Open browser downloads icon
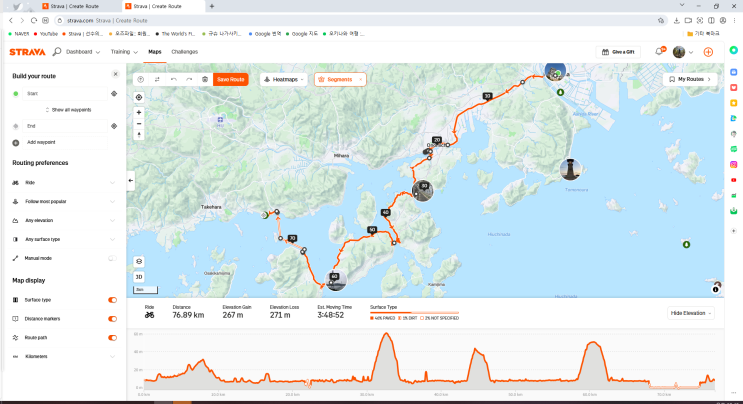This screenshot has height=404, width=743. (x=676, y=20)
